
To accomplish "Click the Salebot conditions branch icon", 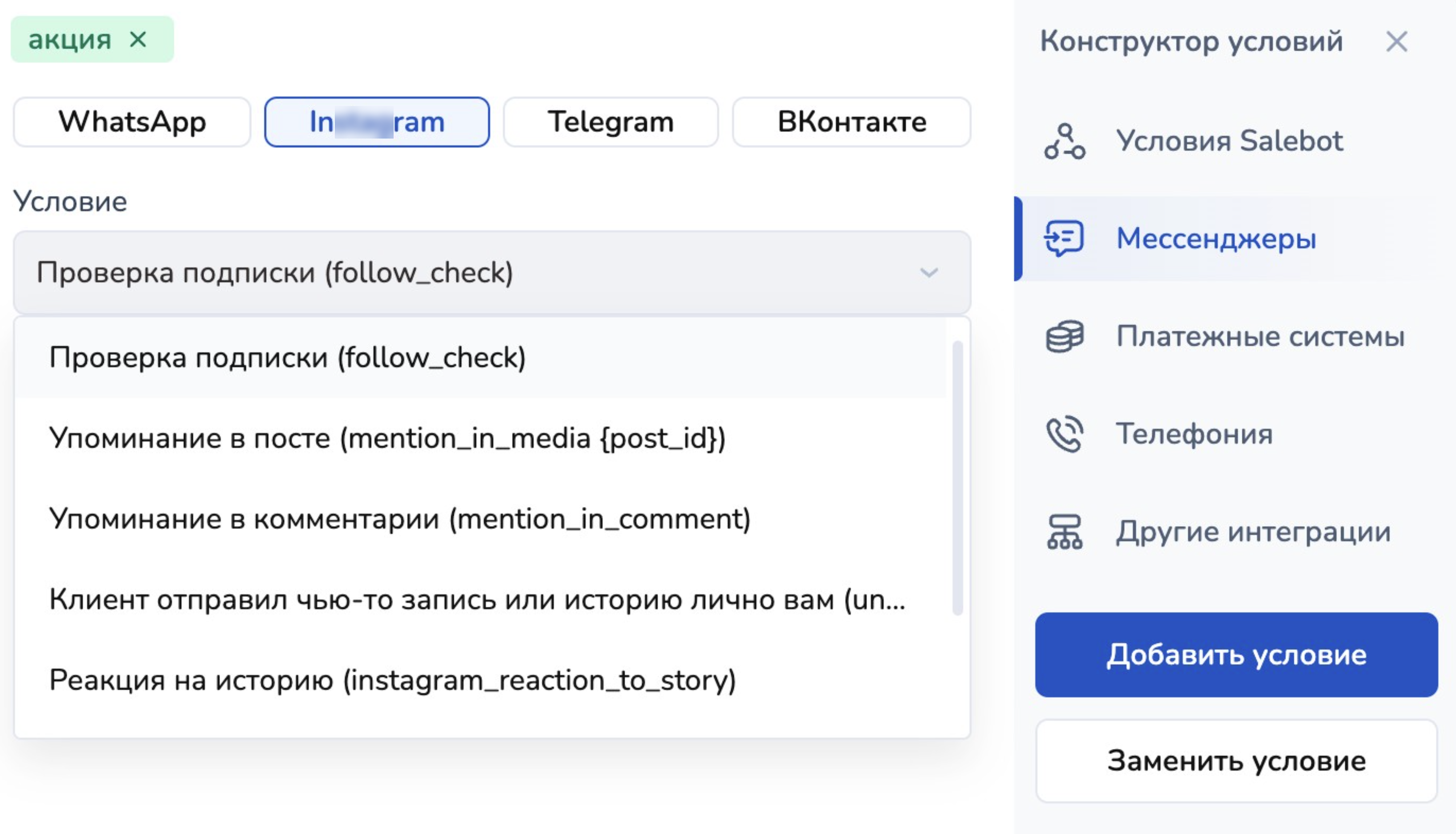I will point(1064,142).
